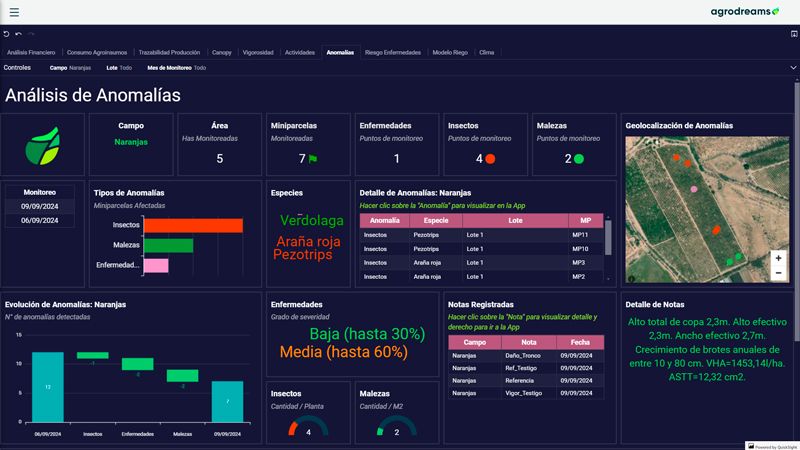Open the hamburger navigation menu
800x450 pixels.
pyautogui.click(x=14, y=11)
